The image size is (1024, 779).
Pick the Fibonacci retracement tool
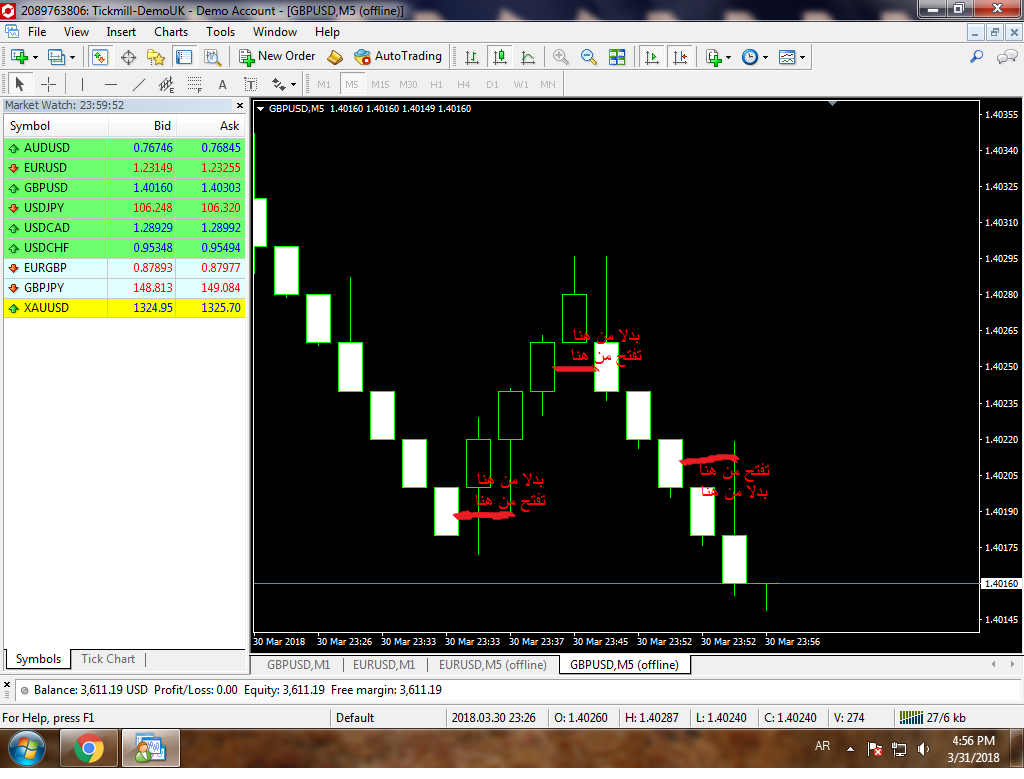(x=195, y=84)
